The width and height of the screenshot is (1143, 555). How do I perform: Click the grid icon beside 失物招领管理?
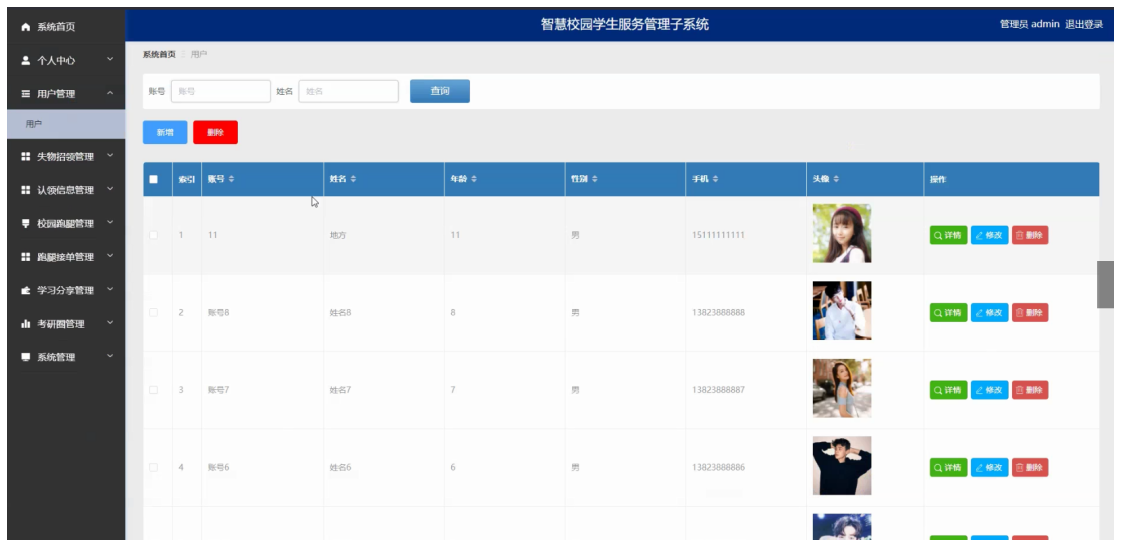click(x=26, y=157)
